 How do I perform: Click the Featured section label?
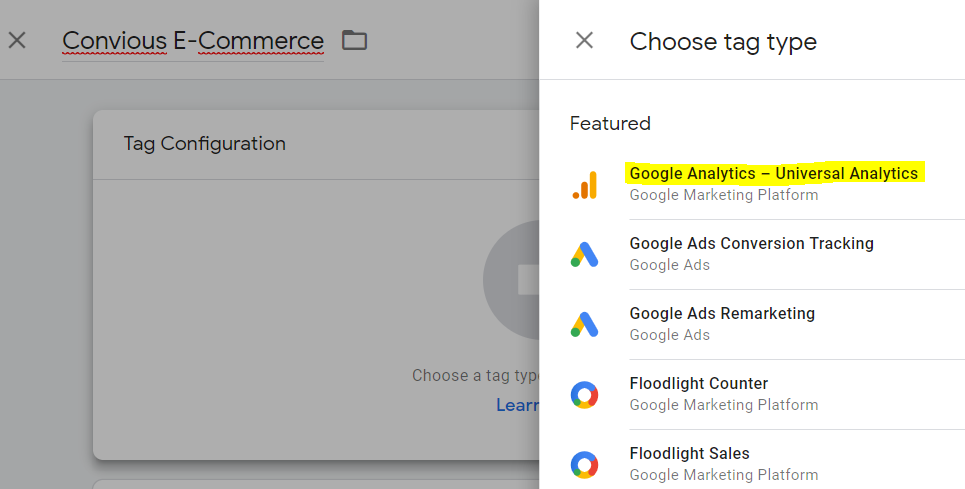pos(610,123)
